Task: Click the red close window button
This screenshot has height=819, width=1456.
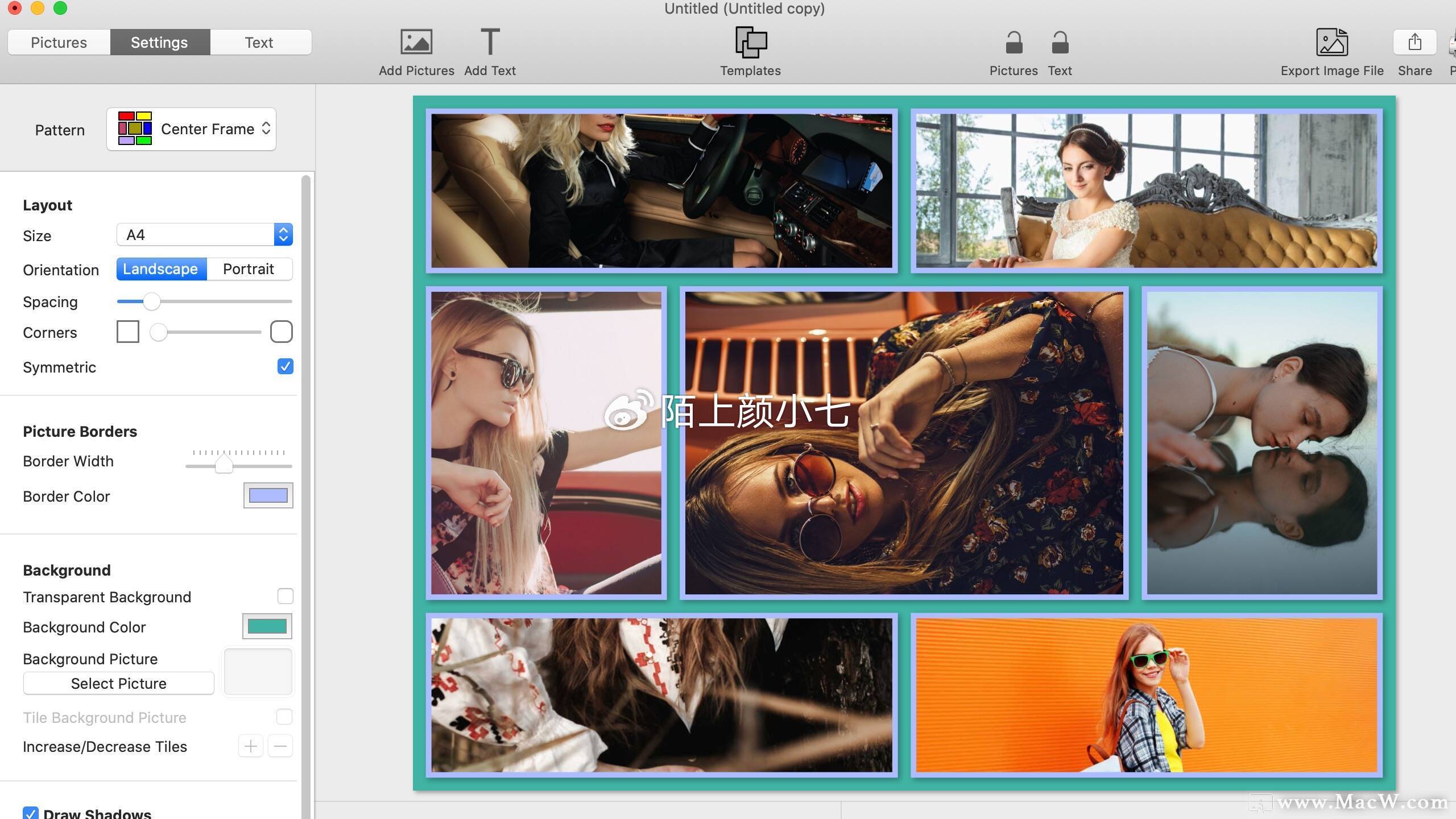Action: (x=15, y=8)
